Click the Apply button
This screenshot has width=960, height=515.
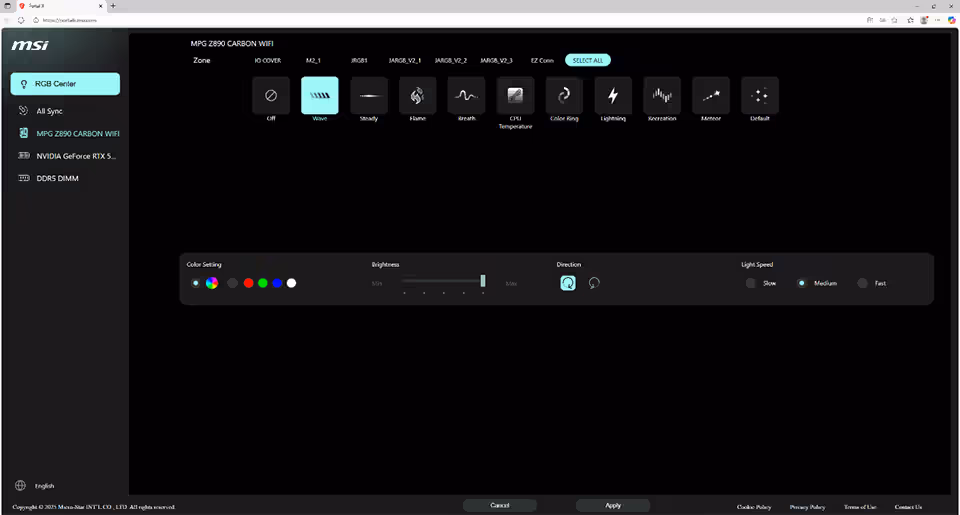click(613, 505)
